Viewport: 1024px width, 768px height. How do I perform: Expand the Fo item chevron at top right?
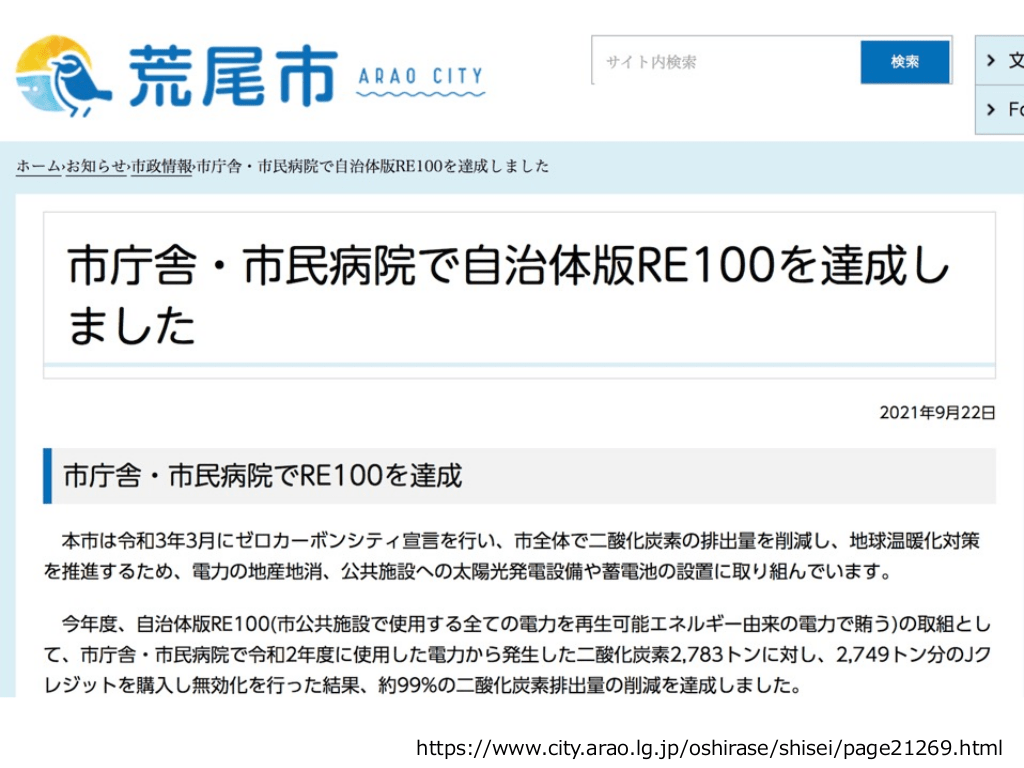coord(990,109)
